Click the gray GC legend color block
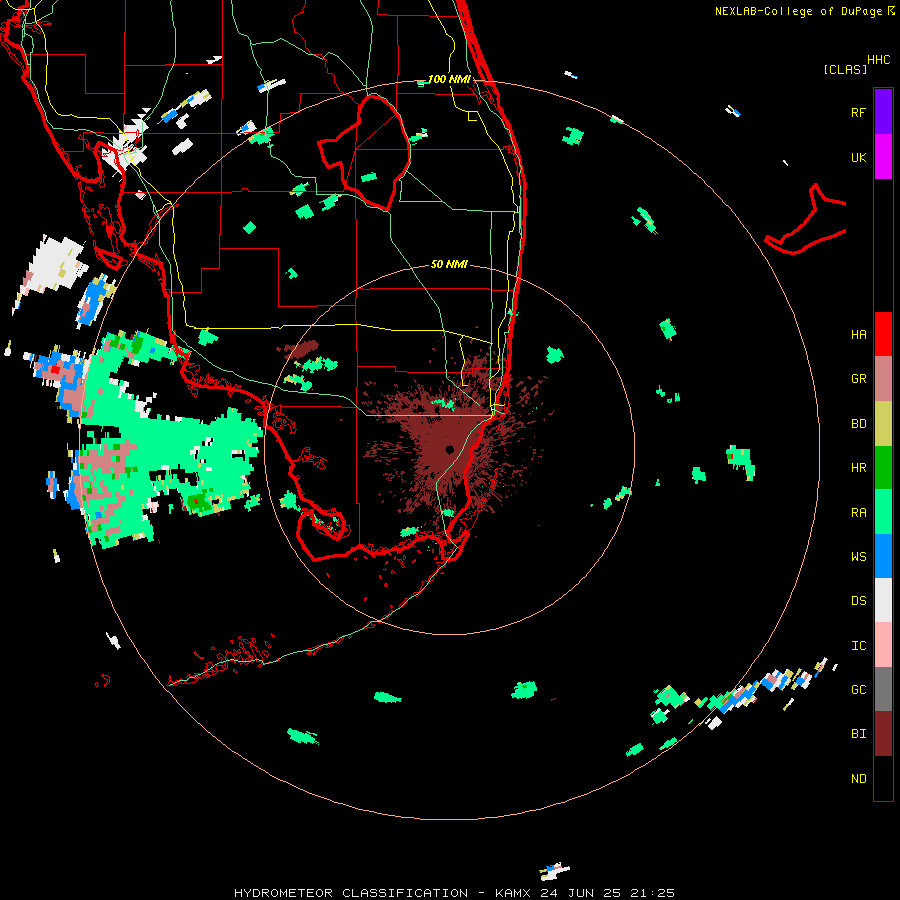This screenshot has height=900, width=900. 883,689
